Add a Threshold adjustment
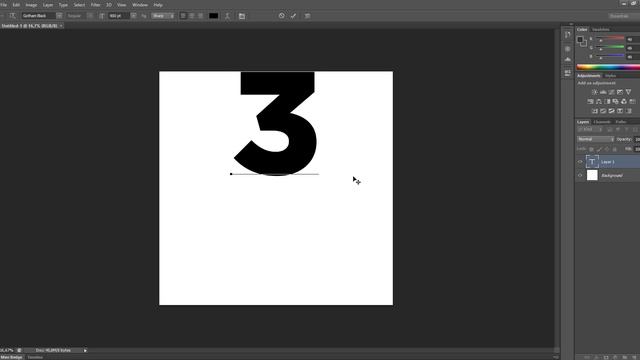The height and width of the screenshot is (360, 640). click(x=611, y=111)
